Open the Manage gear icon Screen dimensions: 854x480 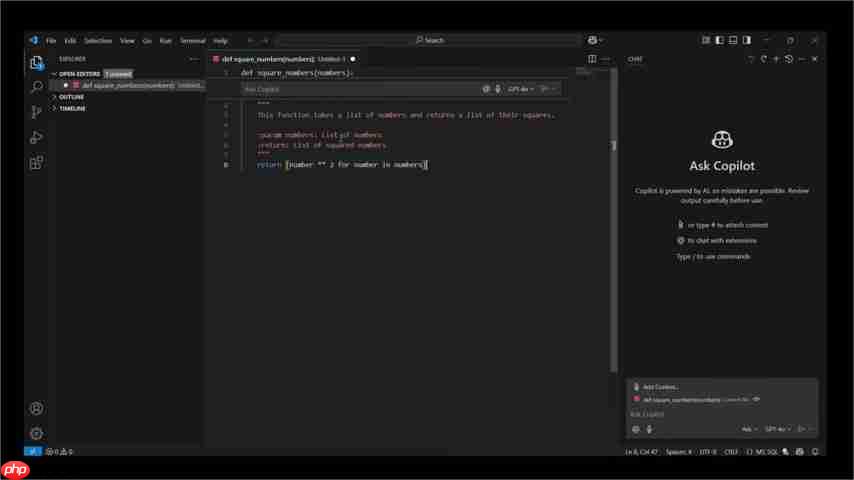(36, 433)
